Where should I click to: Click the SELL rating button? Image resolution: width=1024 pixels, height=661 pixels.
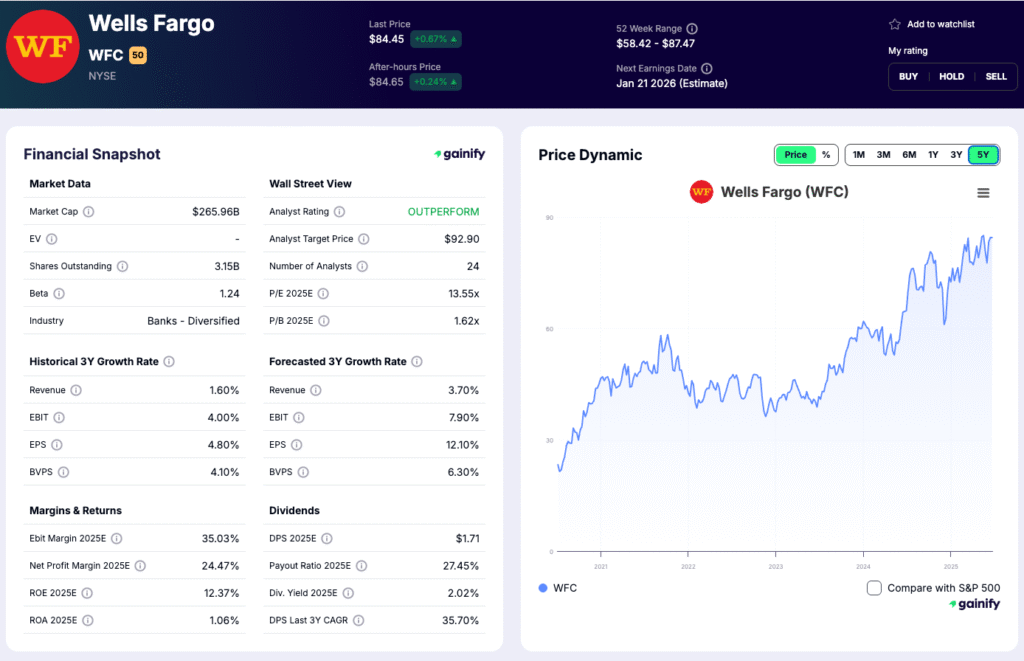click(x=996, y=76)
